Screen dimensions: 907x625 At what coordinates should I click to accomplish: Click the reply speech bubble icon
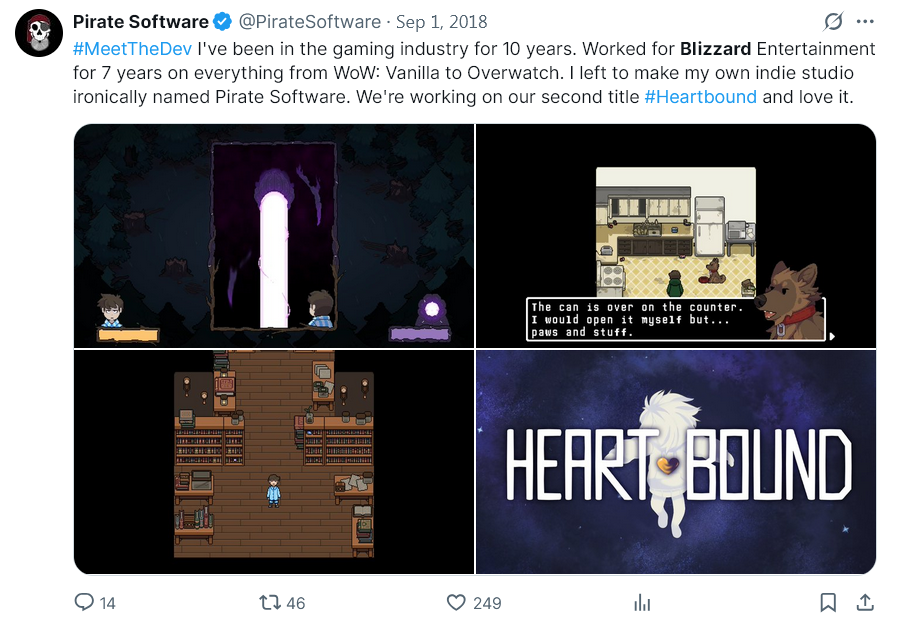pos(84,602)
